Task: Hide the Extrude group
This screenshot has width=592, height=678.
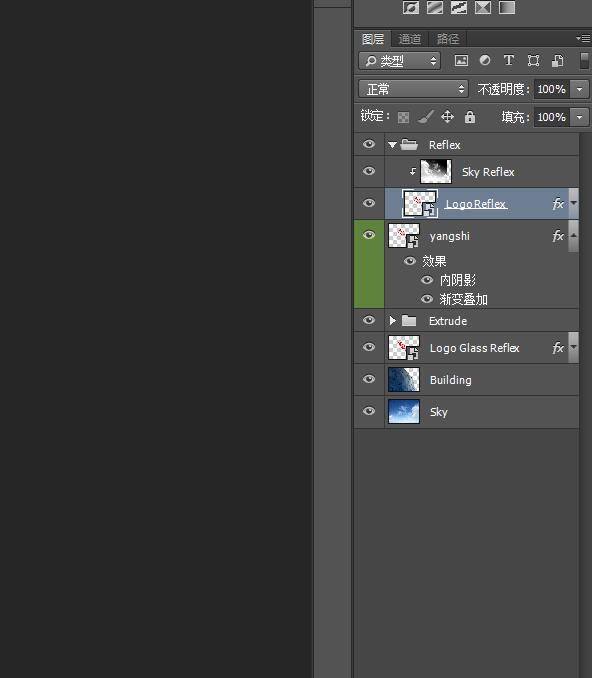Action: 369,320
